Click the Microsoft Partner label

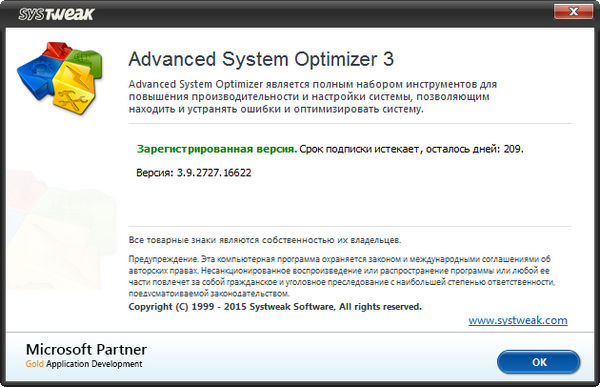click(x=86, y=349)
